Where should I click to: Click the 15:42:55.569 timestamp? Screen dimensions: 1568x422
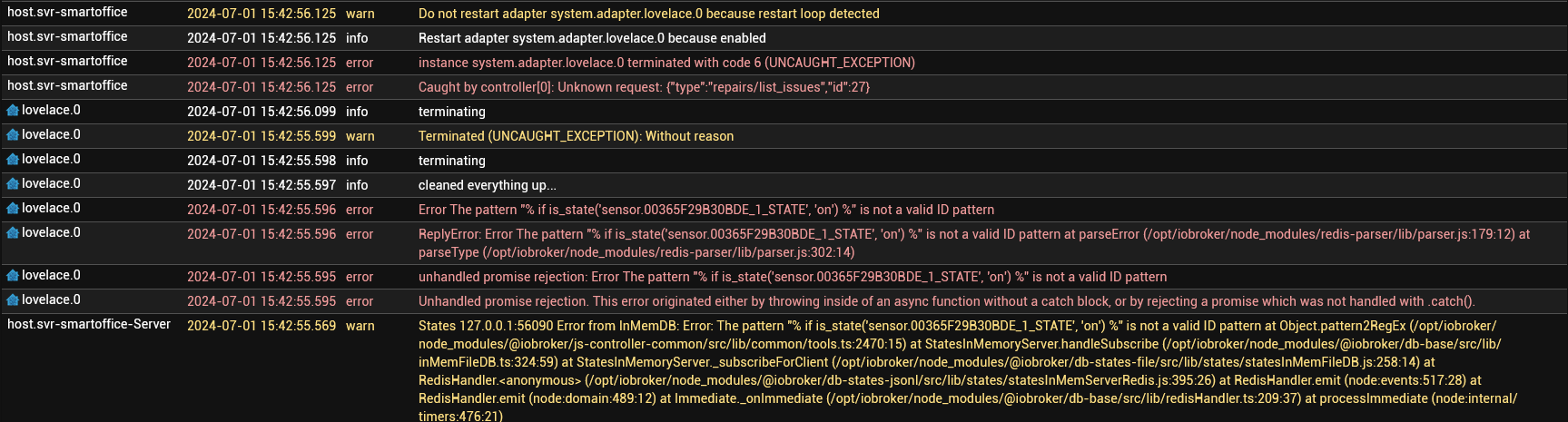point(261,325)
